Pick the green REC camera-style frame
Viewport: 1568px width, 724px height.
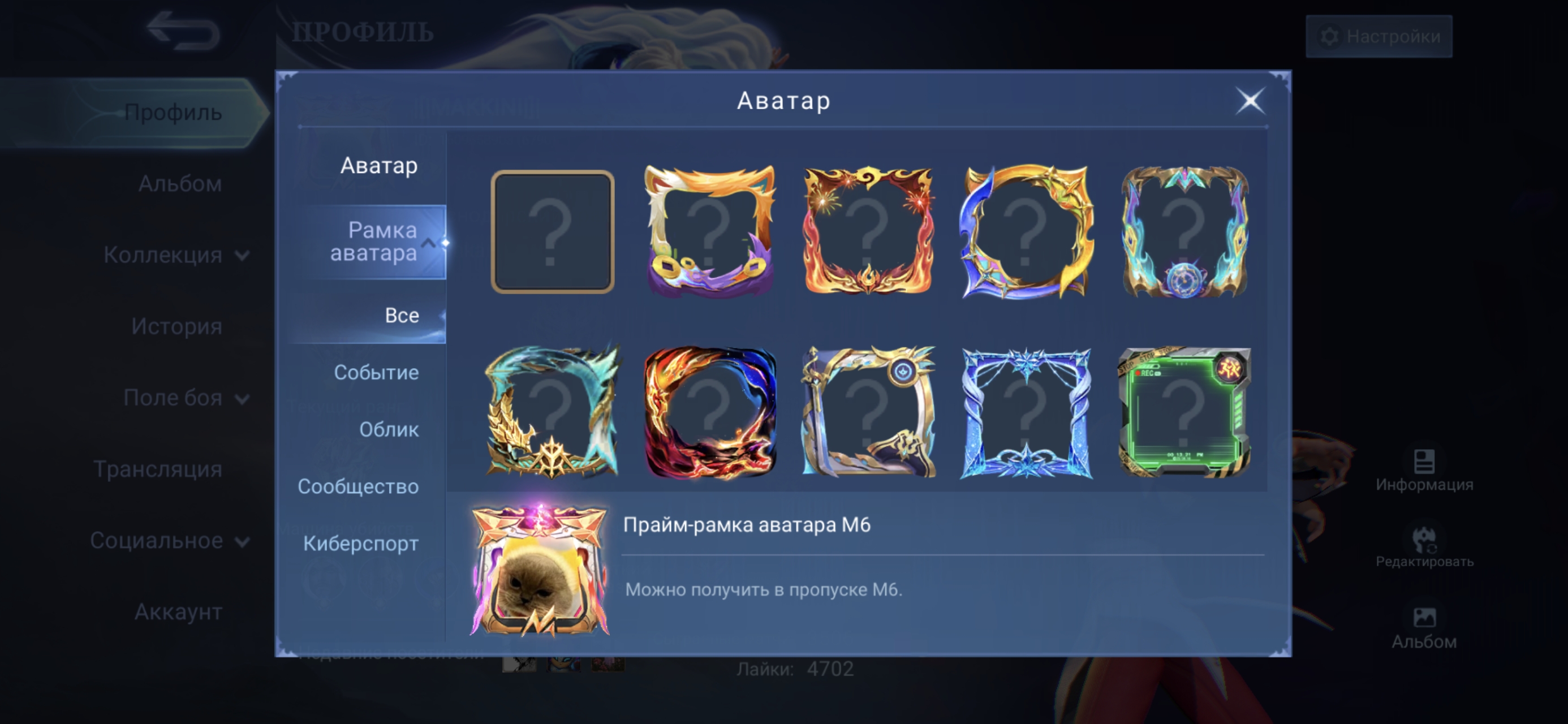pos(1184,412)
